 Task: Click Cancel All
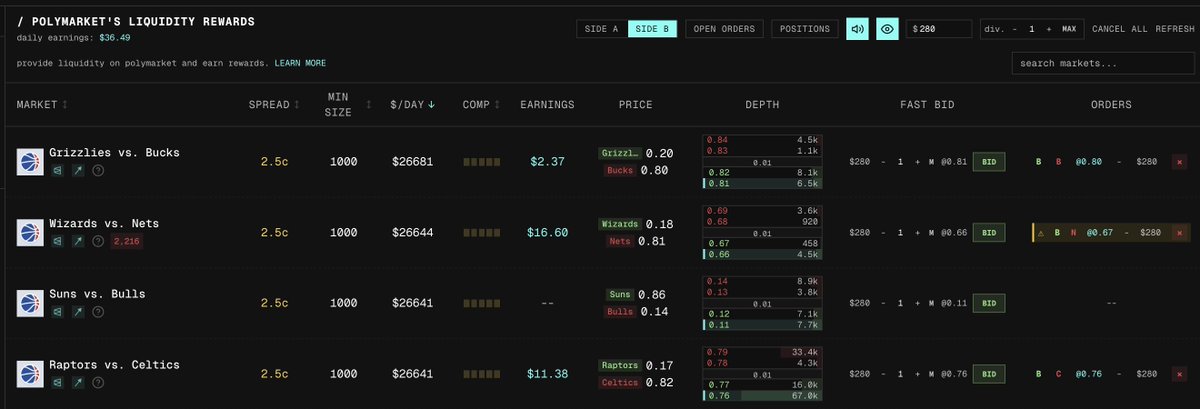[x=1119, y=29]
